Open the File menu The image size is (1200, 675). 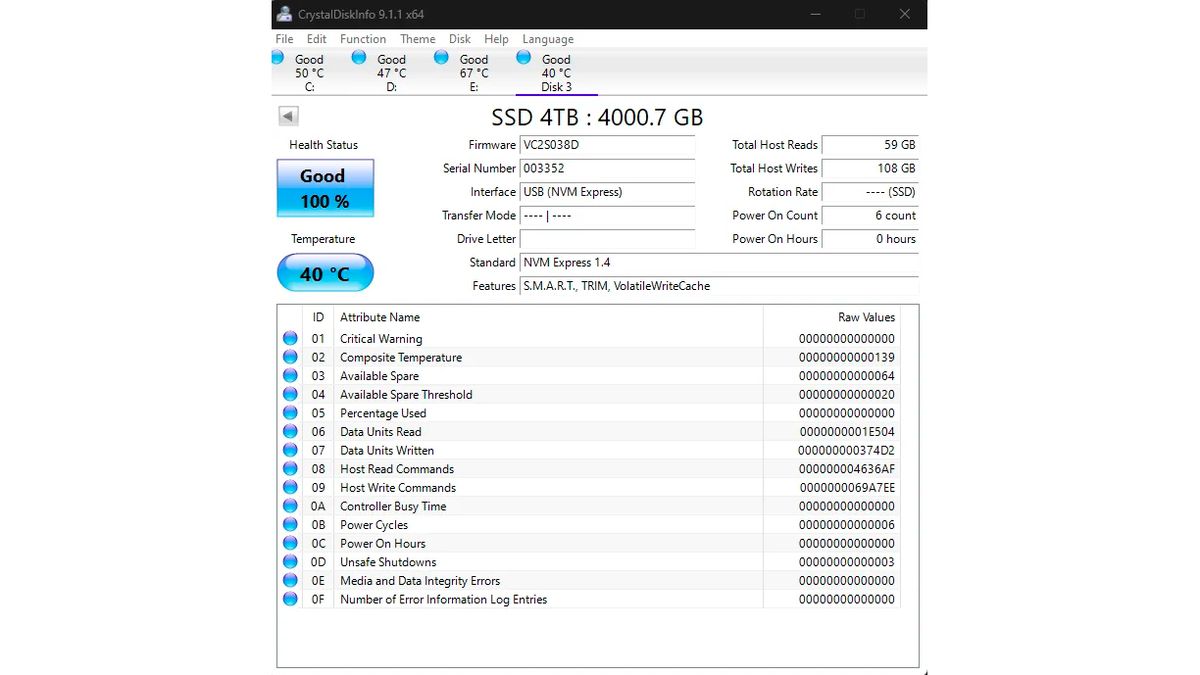tap(284, 39)
